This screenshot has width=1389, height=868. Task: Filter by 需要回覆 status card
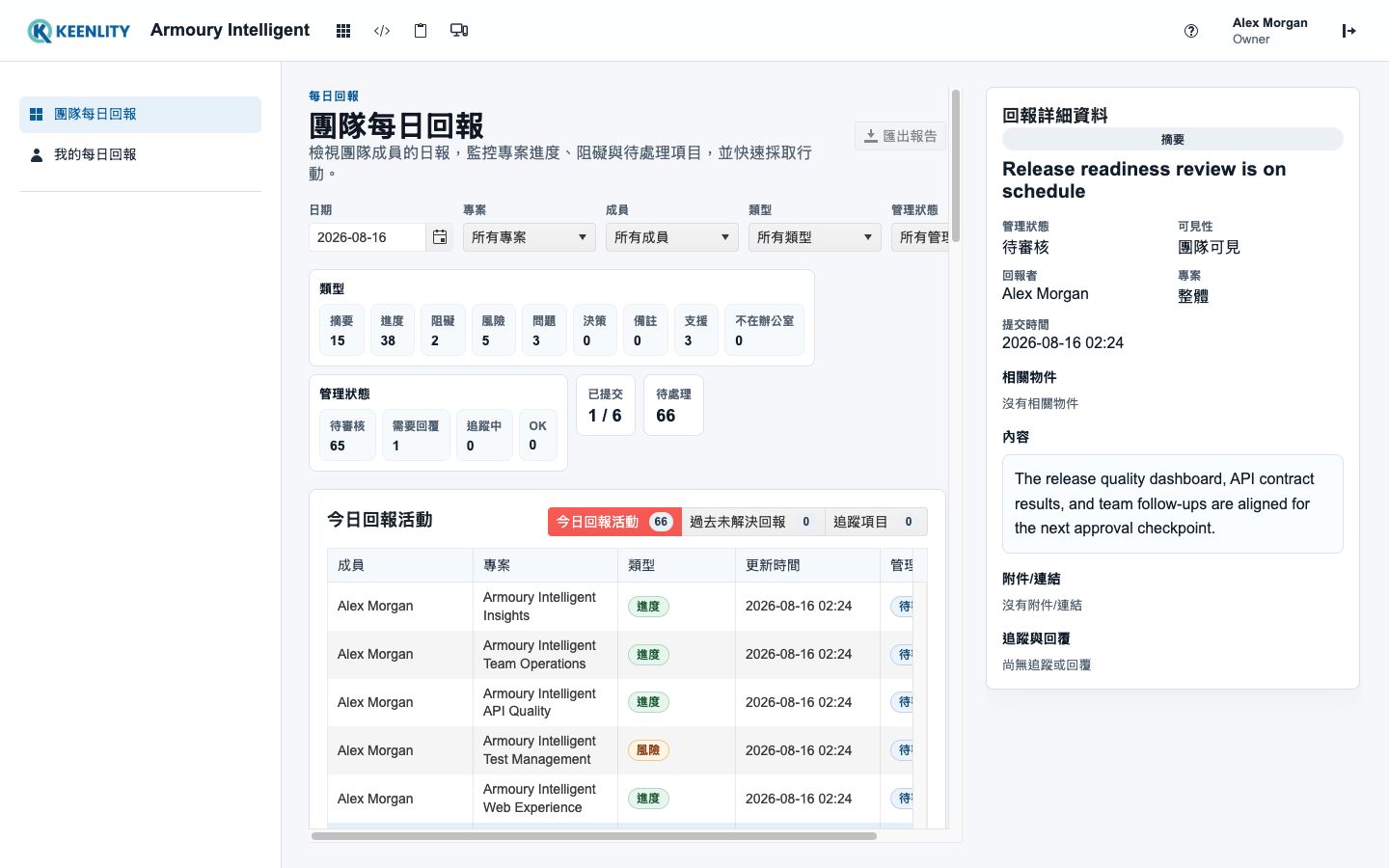click(416, 435)
